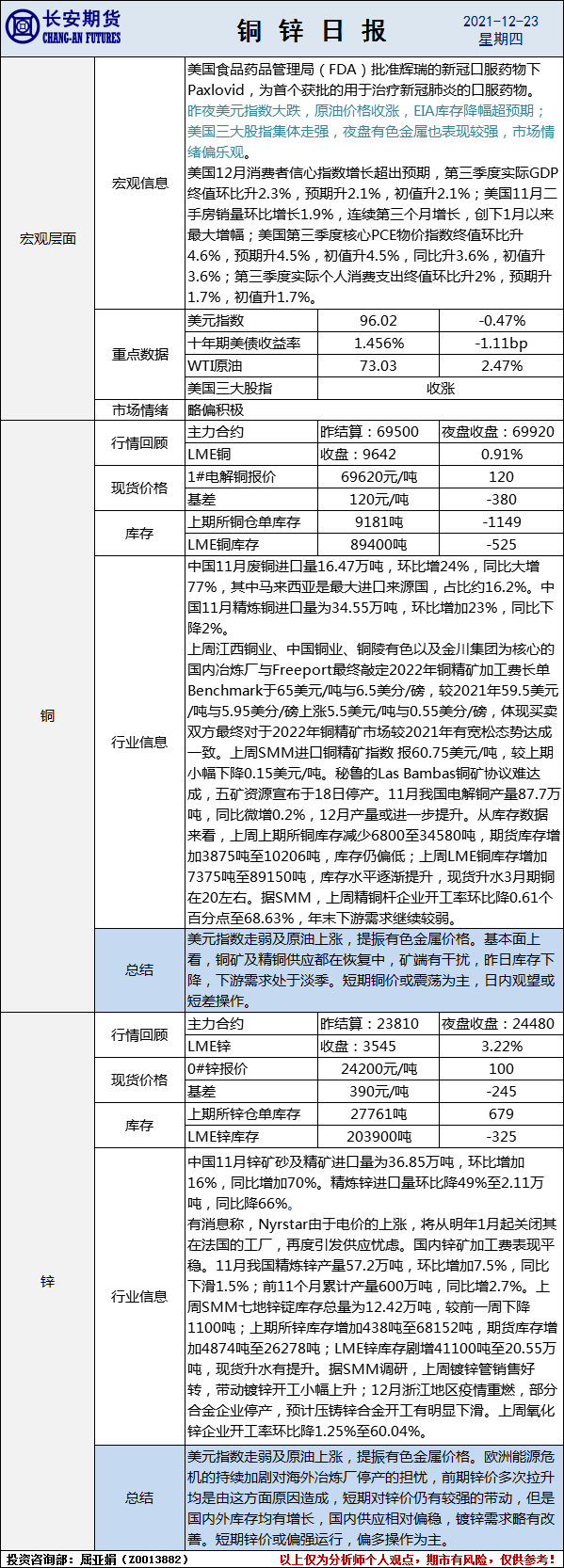The width and height of the screenshot is (564, 1568).
Task: Click the 120元/吨 copper basis cell
Action: [379, 499]
